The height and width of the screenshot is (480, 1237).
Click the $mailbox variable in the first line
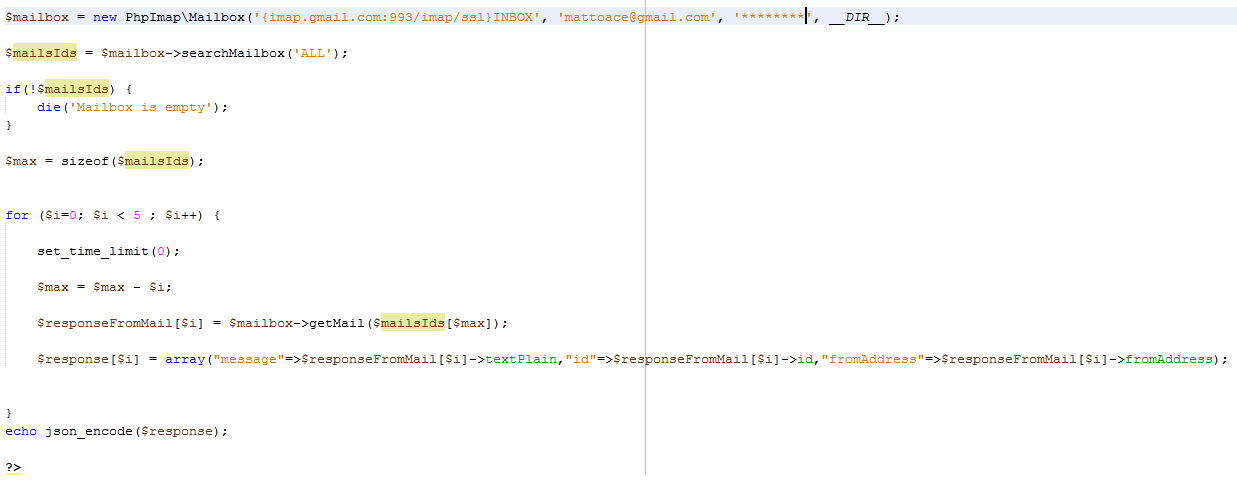coord(37,17)
